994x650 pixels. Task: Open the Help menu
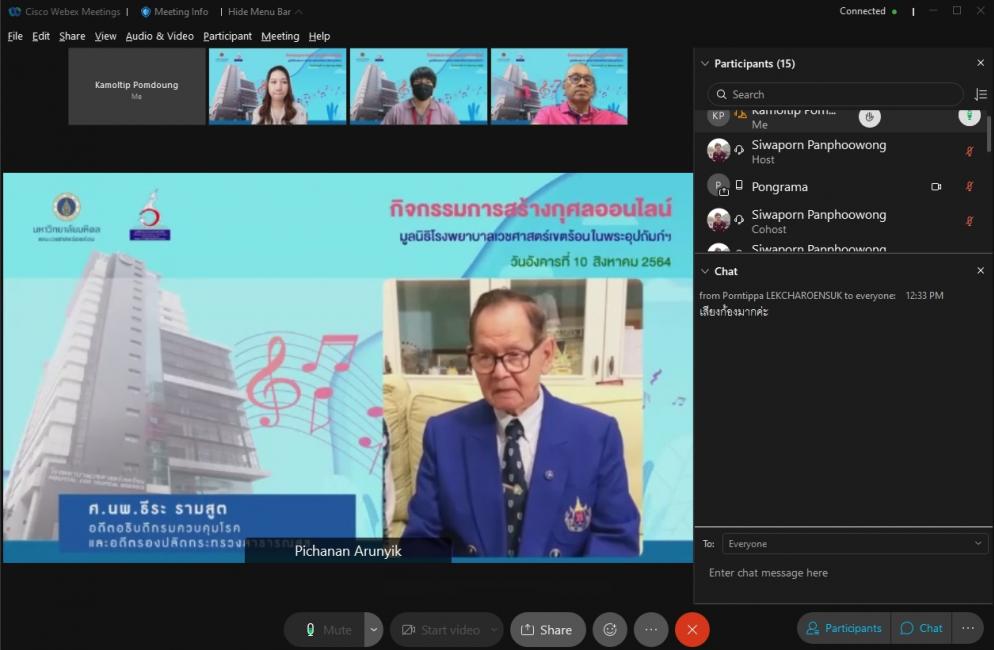319,36
